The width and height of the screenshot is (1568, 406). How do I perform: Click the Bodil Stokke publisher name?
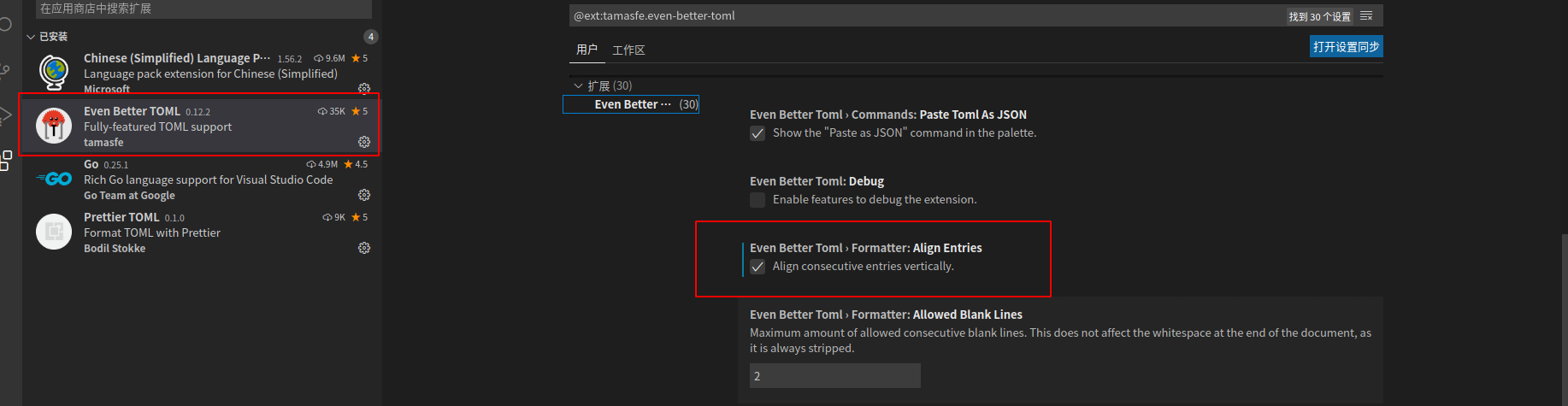point(115,249)
